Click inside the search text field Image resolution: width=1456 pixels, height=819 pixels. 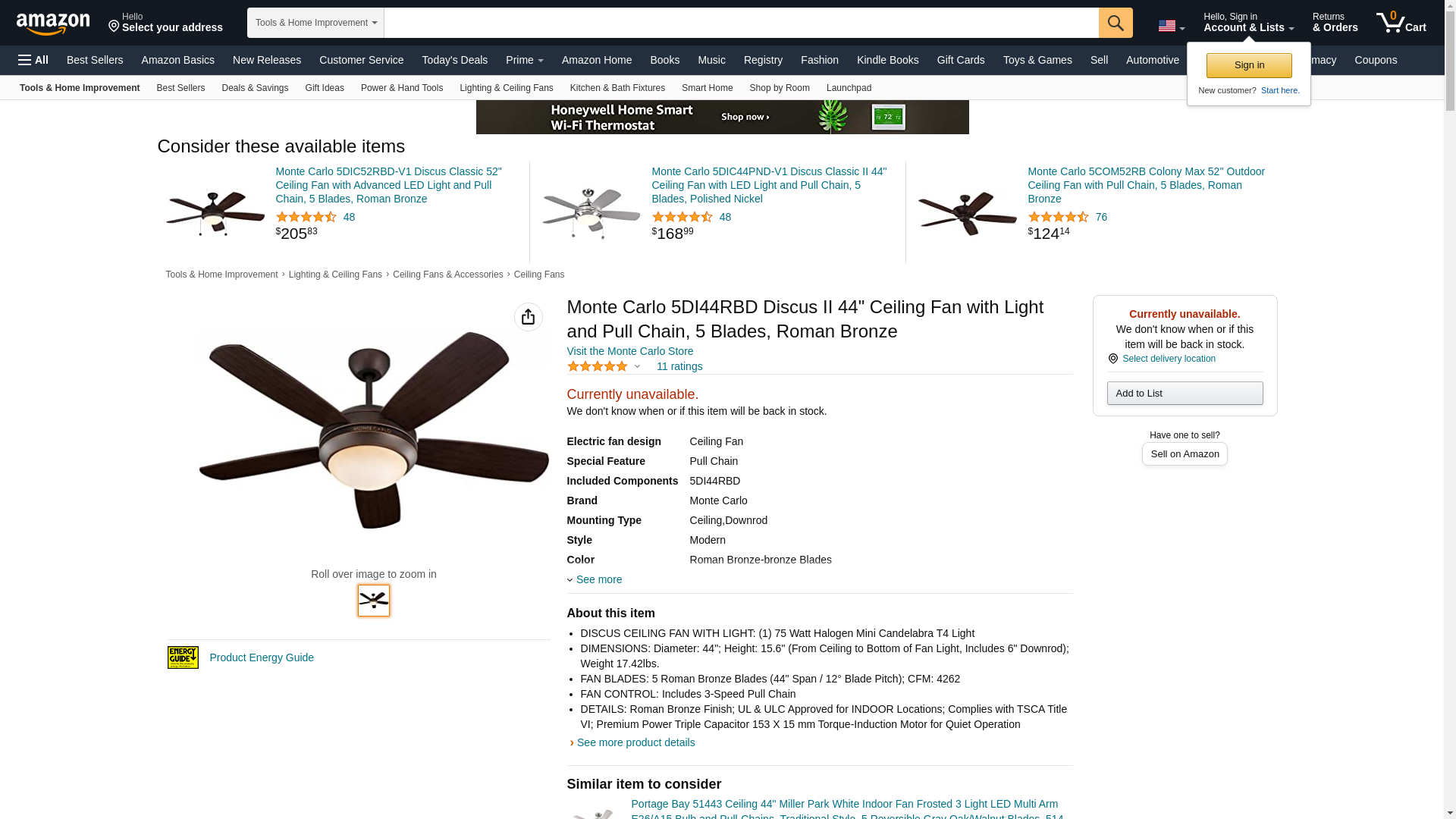coord(741,23)
